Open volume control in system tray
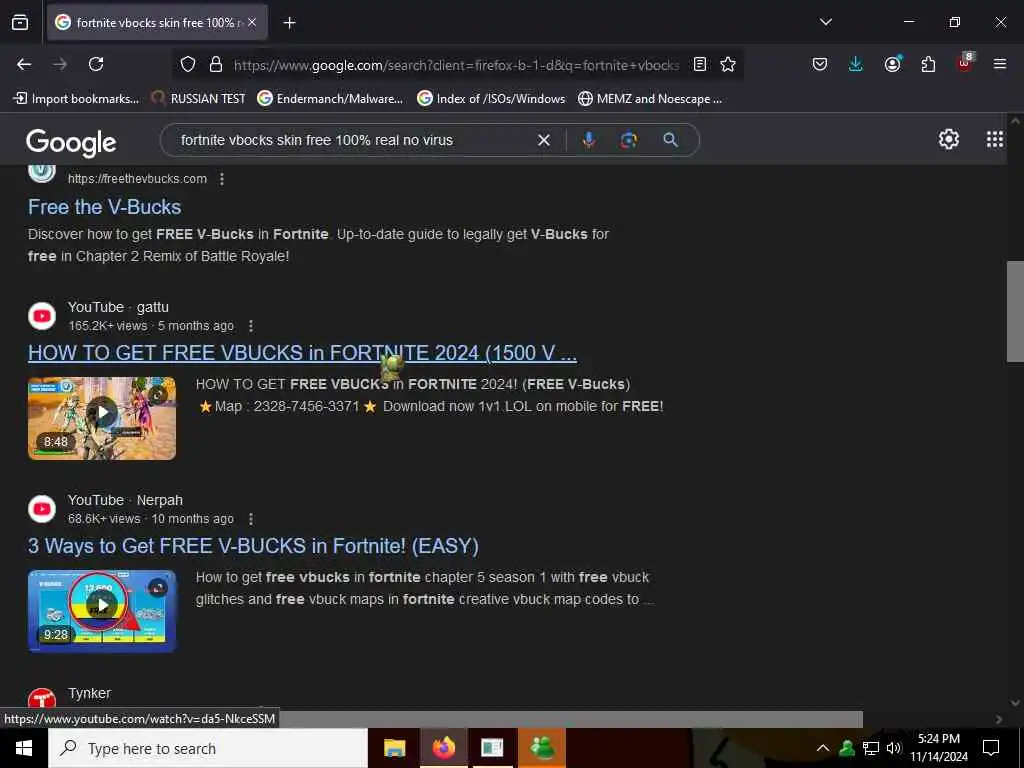Screen dimensions: 1024x768 894,748
